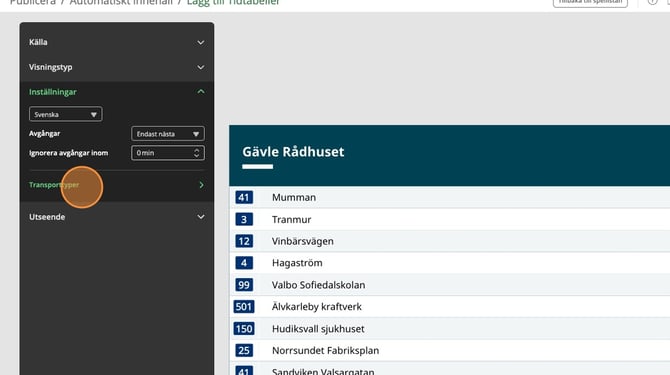Open the Transporttyper submenu
Image resolution: width=670 pixels, height=375 pixels.
tap(117, 185)
